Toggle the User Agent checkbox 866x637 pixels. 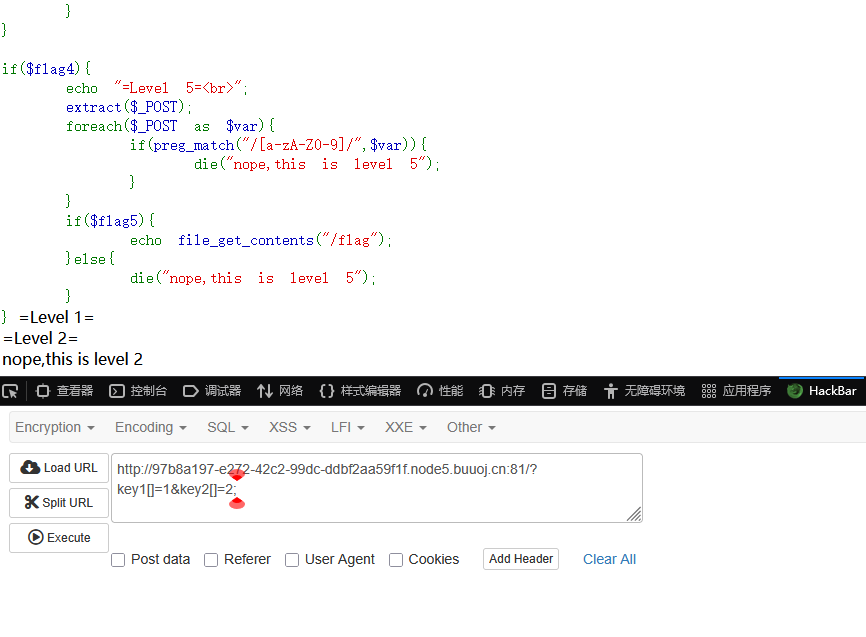pos(292,560)
